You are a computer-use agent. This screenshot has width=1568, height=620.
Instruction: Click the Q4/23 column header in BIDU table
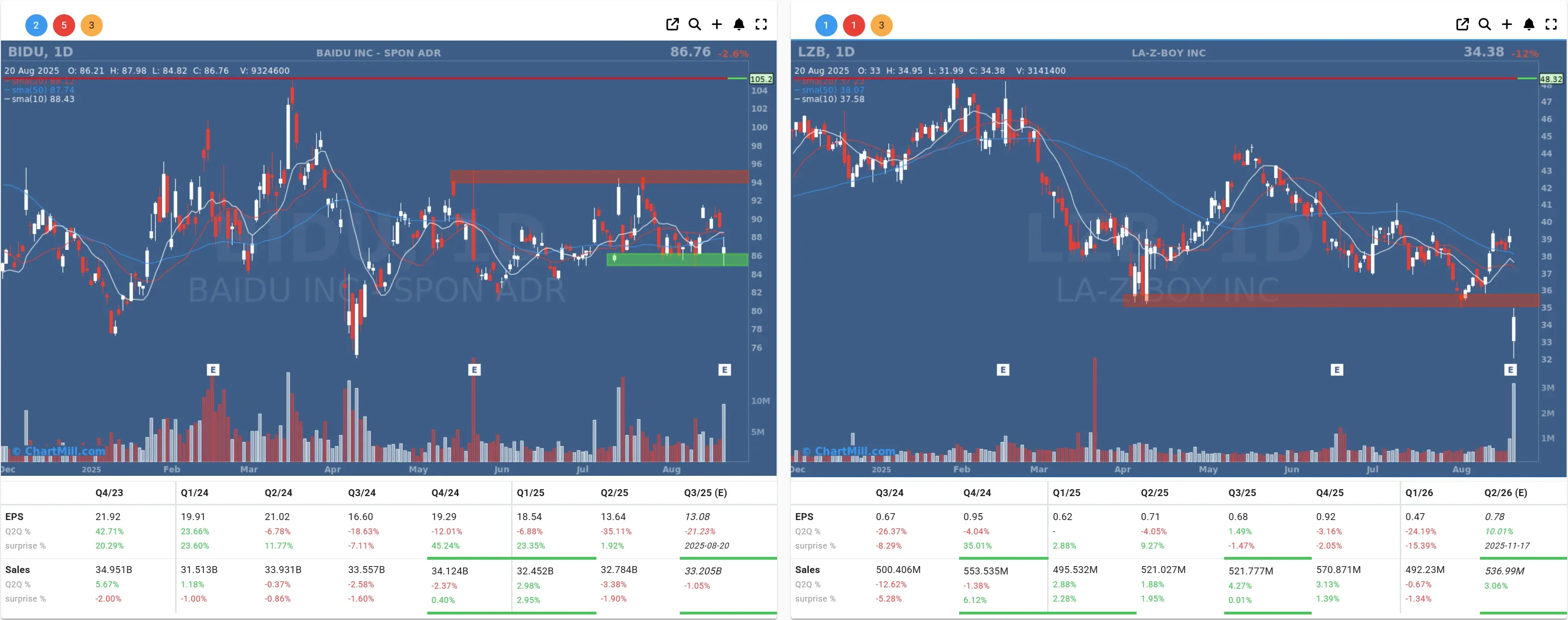point(109,493)
